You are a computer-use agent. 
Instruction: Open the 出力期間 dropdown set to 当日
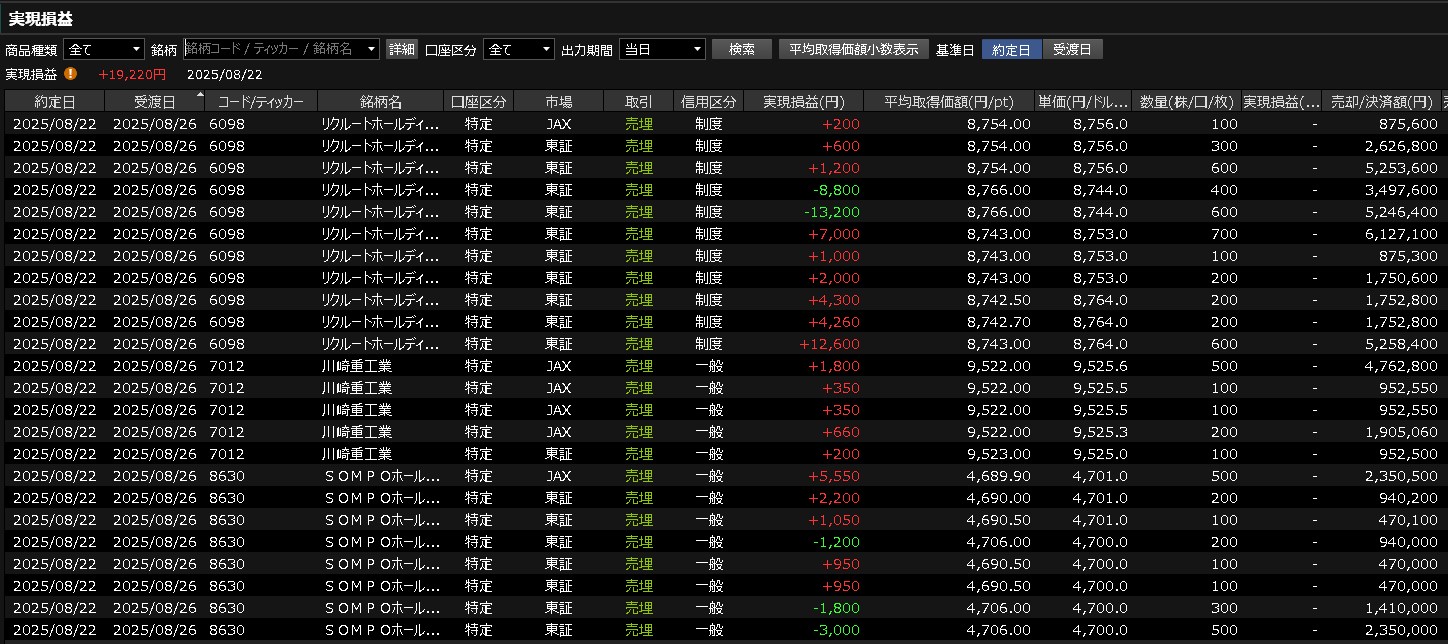pyautogui.click(x=662, y=49)
